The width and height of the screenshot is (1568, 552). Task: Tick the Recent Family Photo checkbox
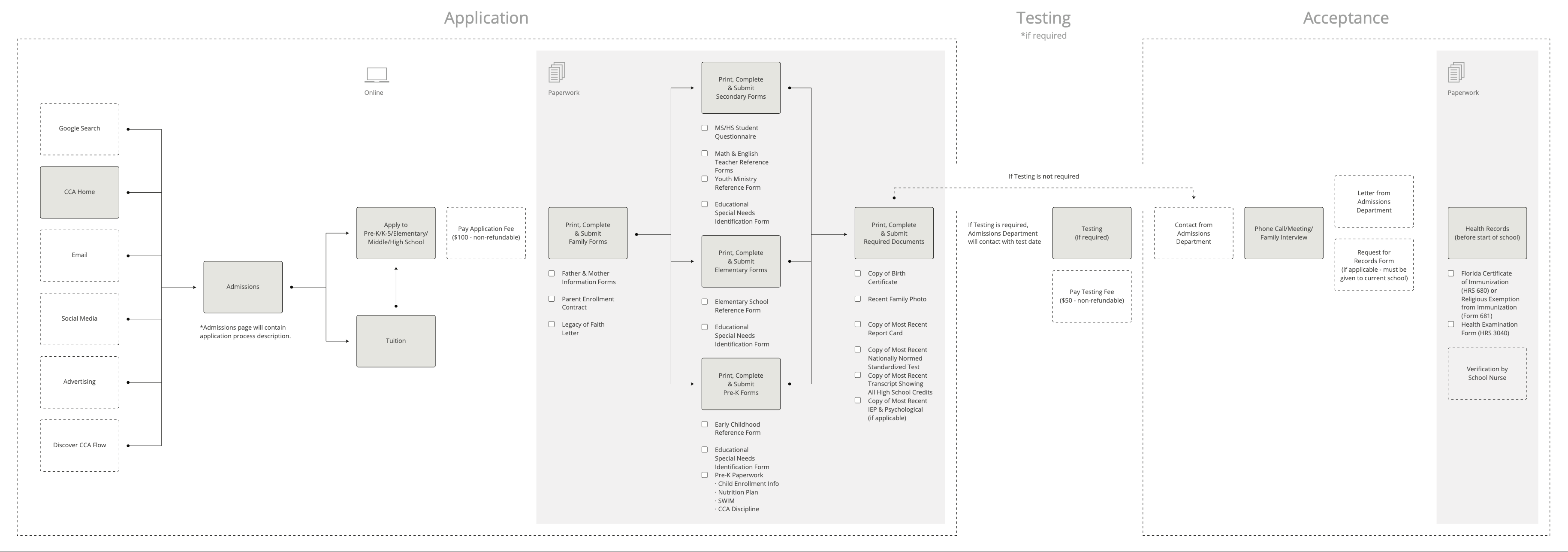[x=858, y=299]
